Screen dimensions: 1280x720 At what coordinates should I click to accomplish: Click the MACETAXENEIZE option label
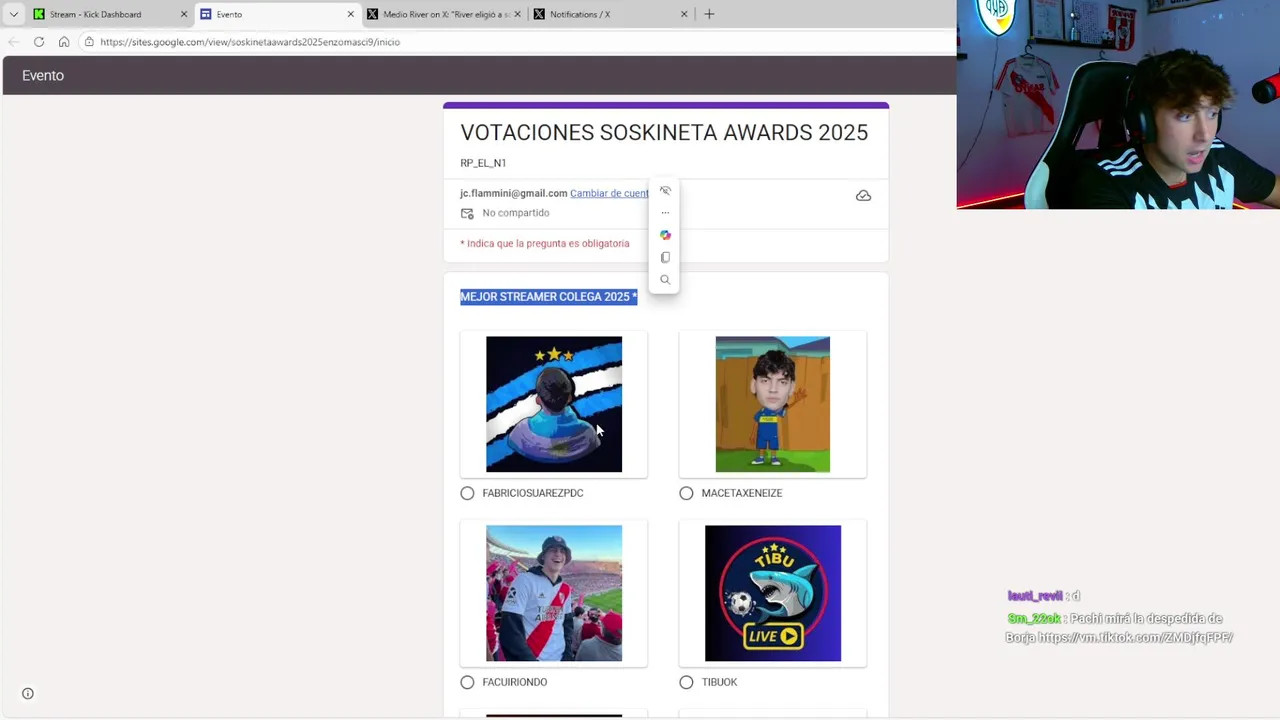[742, 493]
